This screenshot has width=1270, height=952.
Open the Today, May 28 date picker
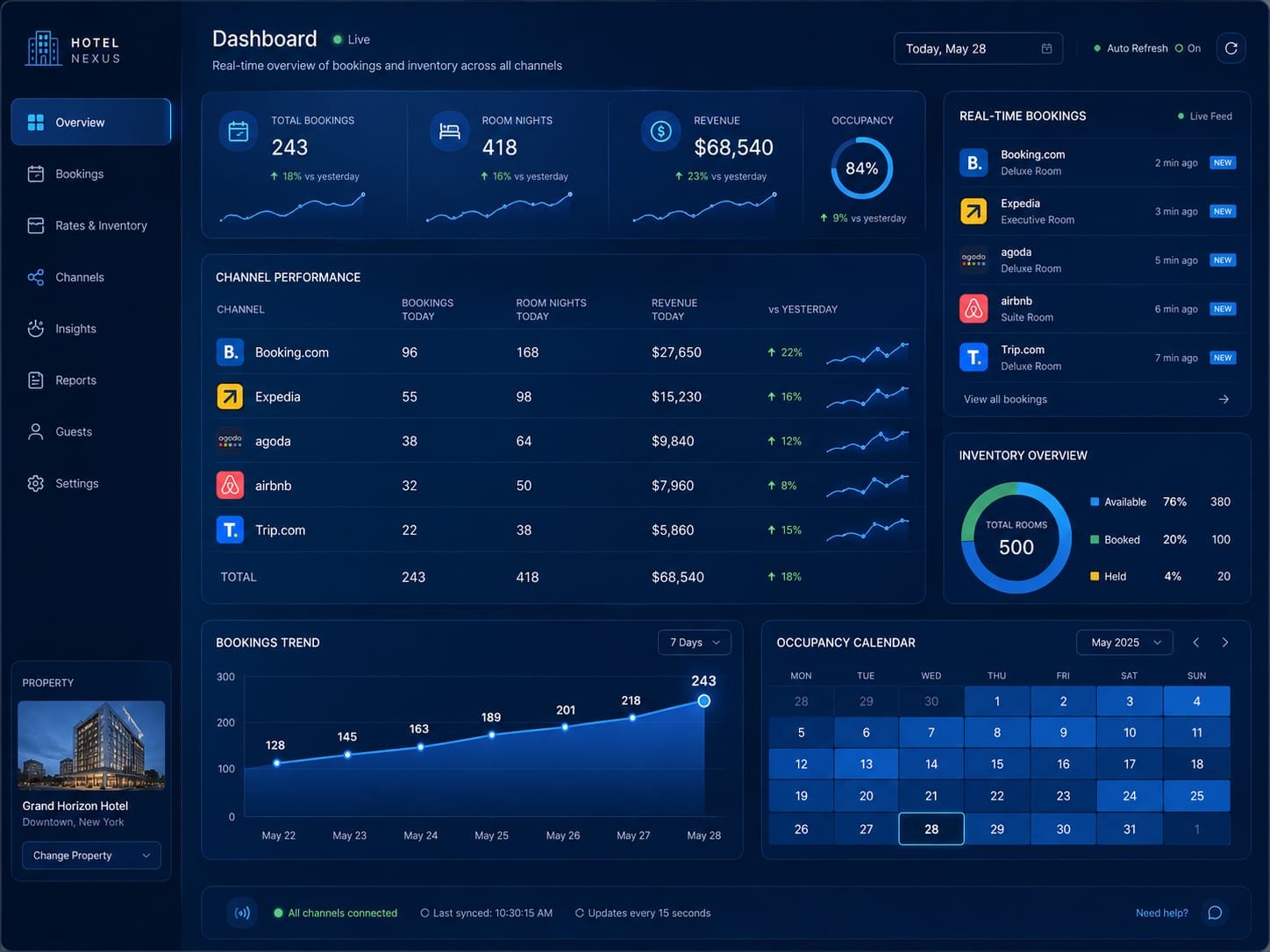tap(978, 48)
